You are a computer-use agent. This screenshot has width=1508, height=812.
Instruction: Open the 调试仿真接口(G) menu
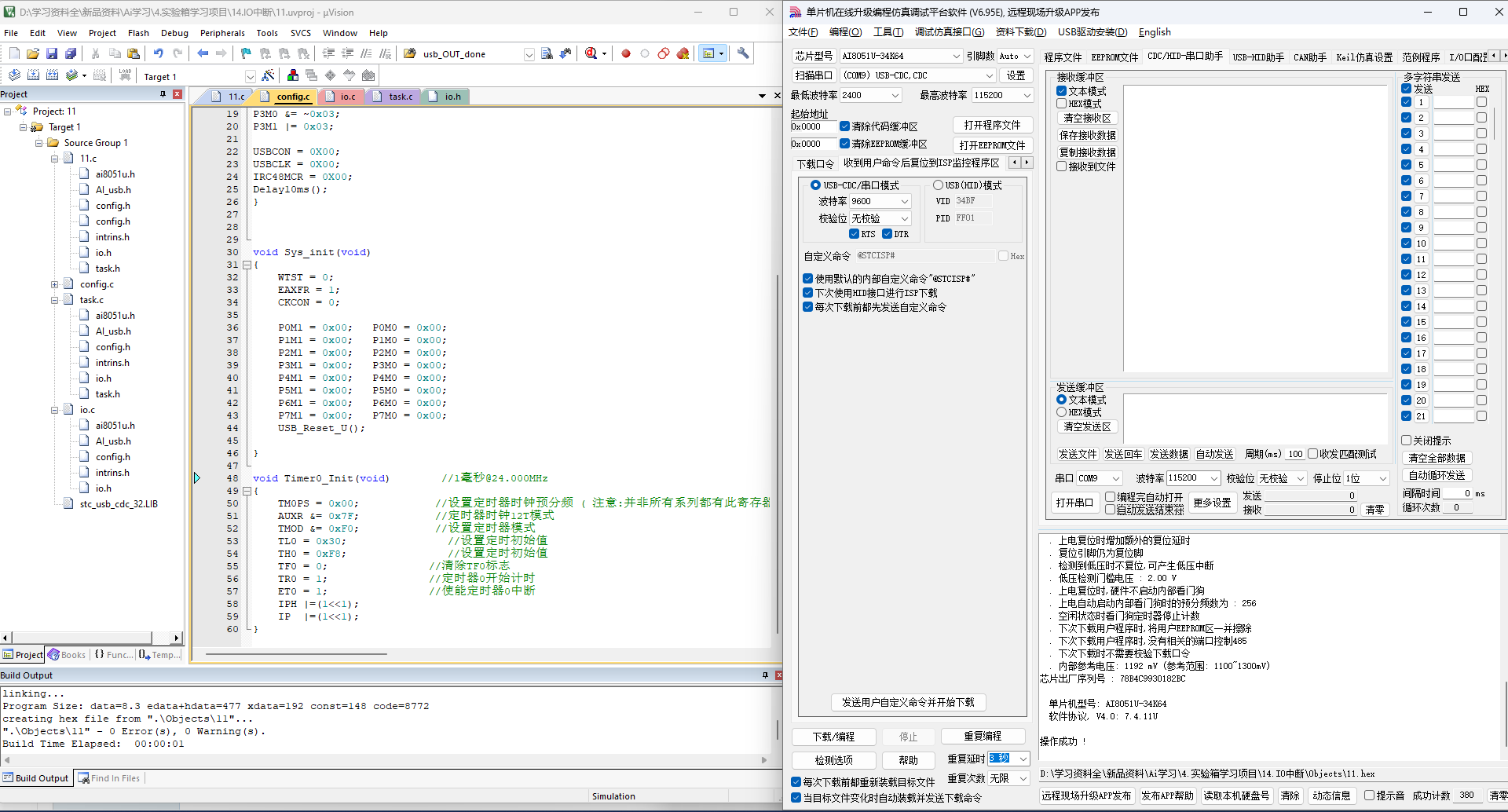[949, 32]
